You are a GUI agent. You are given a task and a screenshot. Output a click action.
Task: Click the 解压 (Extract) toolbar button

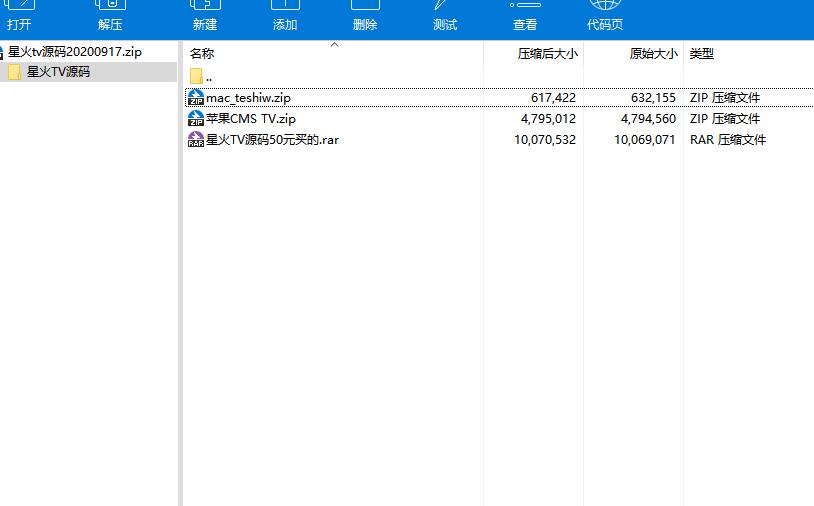coord(110,16)
